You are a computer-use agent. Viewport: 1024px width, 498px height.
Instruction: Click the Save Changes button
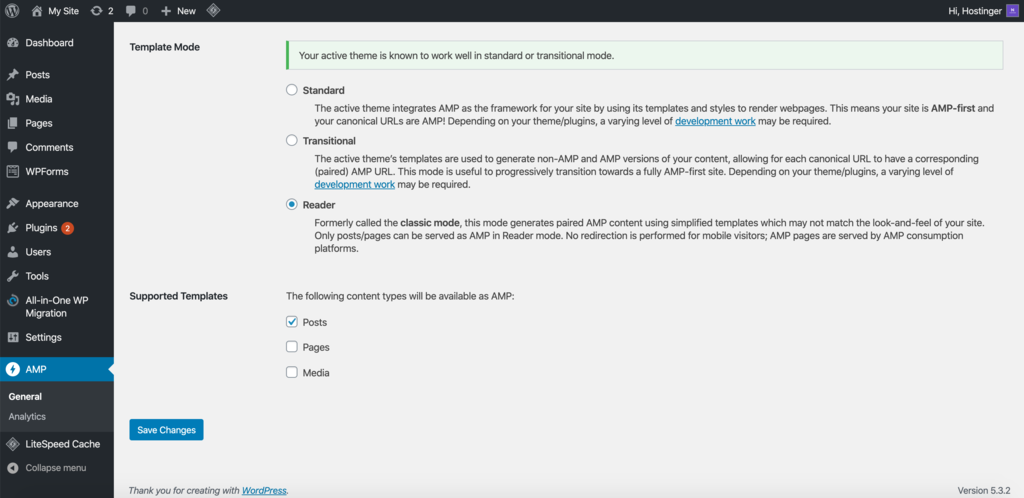tap(166, 430)
